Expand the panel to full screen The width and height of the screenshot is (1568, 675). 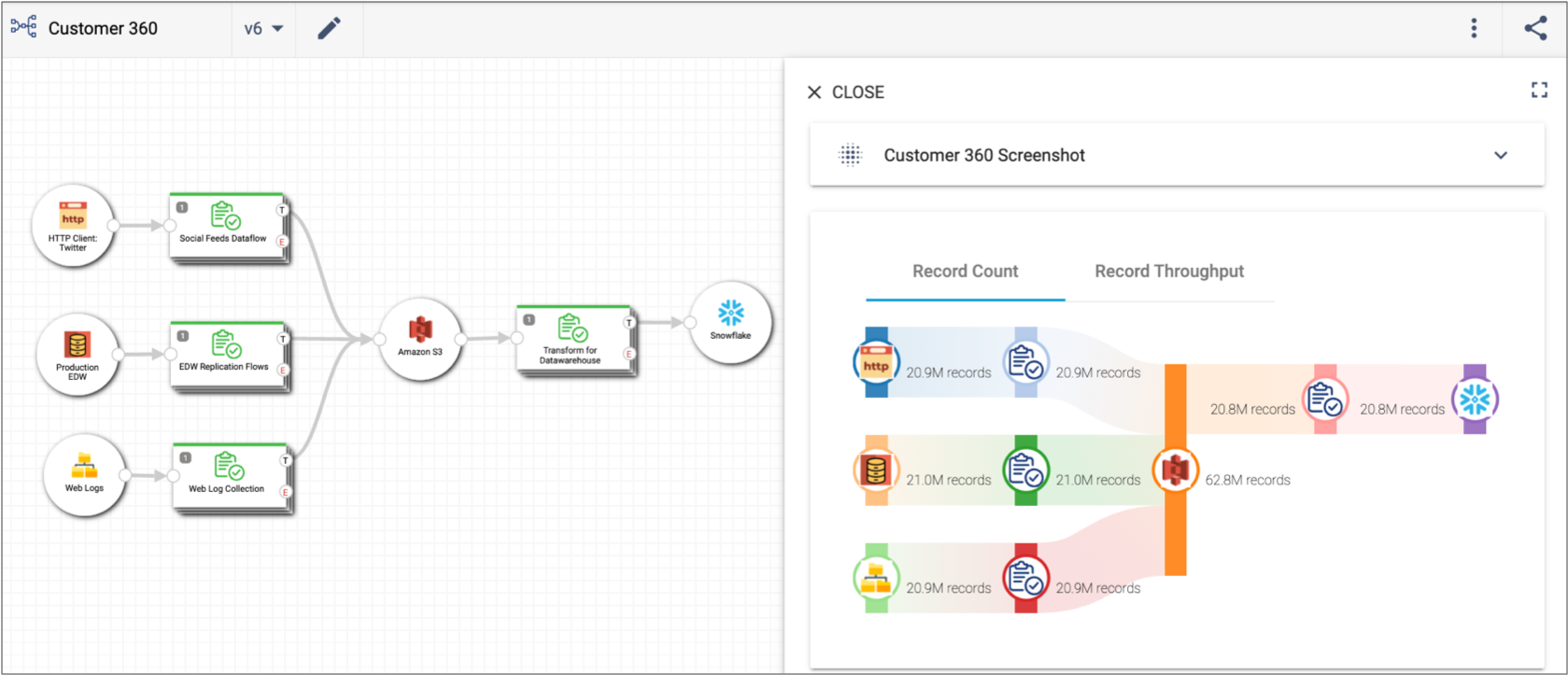[x=1539, y=90]
